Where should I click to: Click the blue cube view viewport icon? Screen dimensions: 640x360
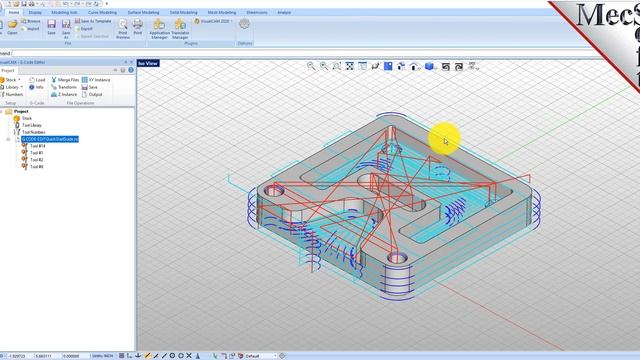click(x=429, y=66)
